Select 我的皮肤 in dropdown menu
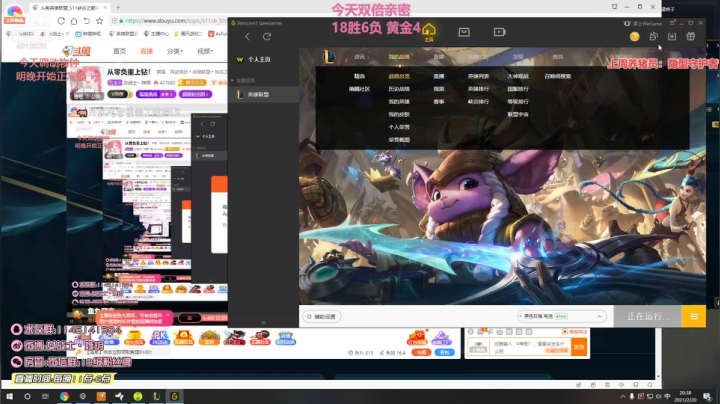This screenshot has width=720, height=404. 399,114
